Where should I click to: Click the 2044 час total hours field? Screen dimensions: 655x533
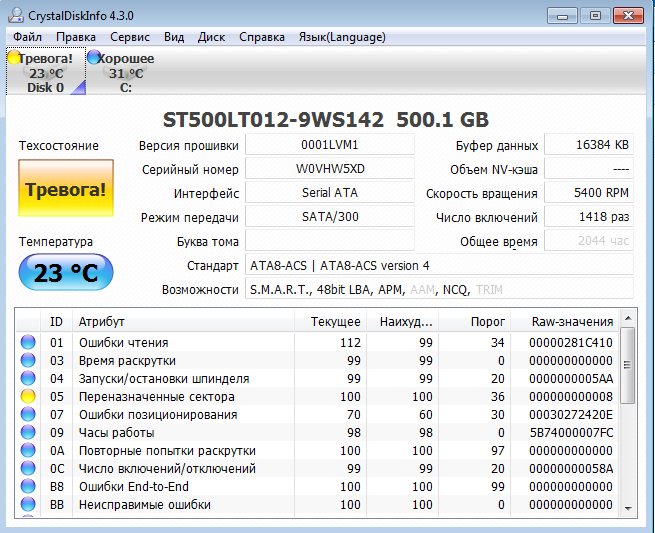pos(589,241)
